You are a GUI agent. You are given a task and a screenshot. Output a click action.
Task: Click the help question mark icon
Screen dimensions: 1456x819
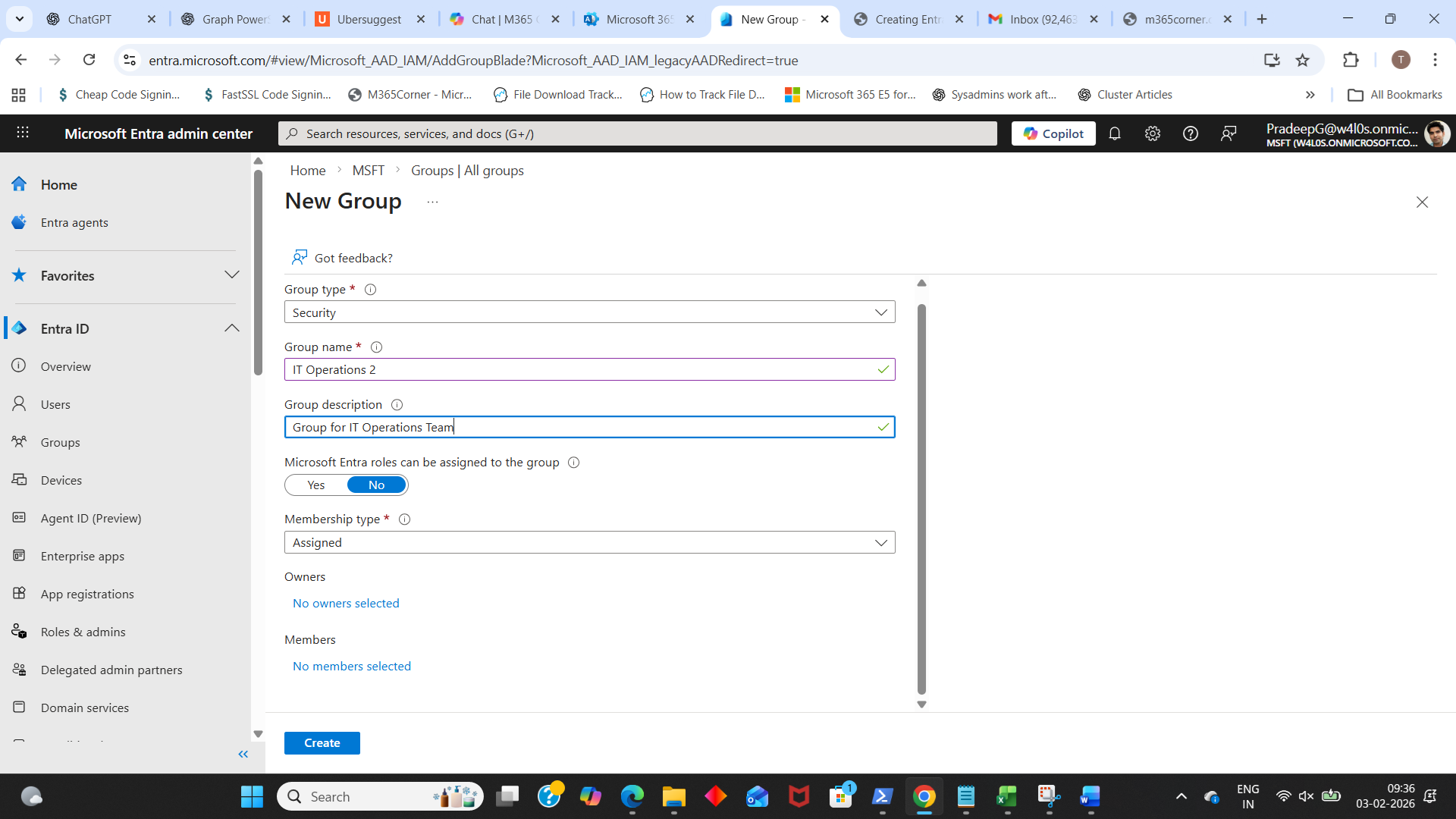1191,133
